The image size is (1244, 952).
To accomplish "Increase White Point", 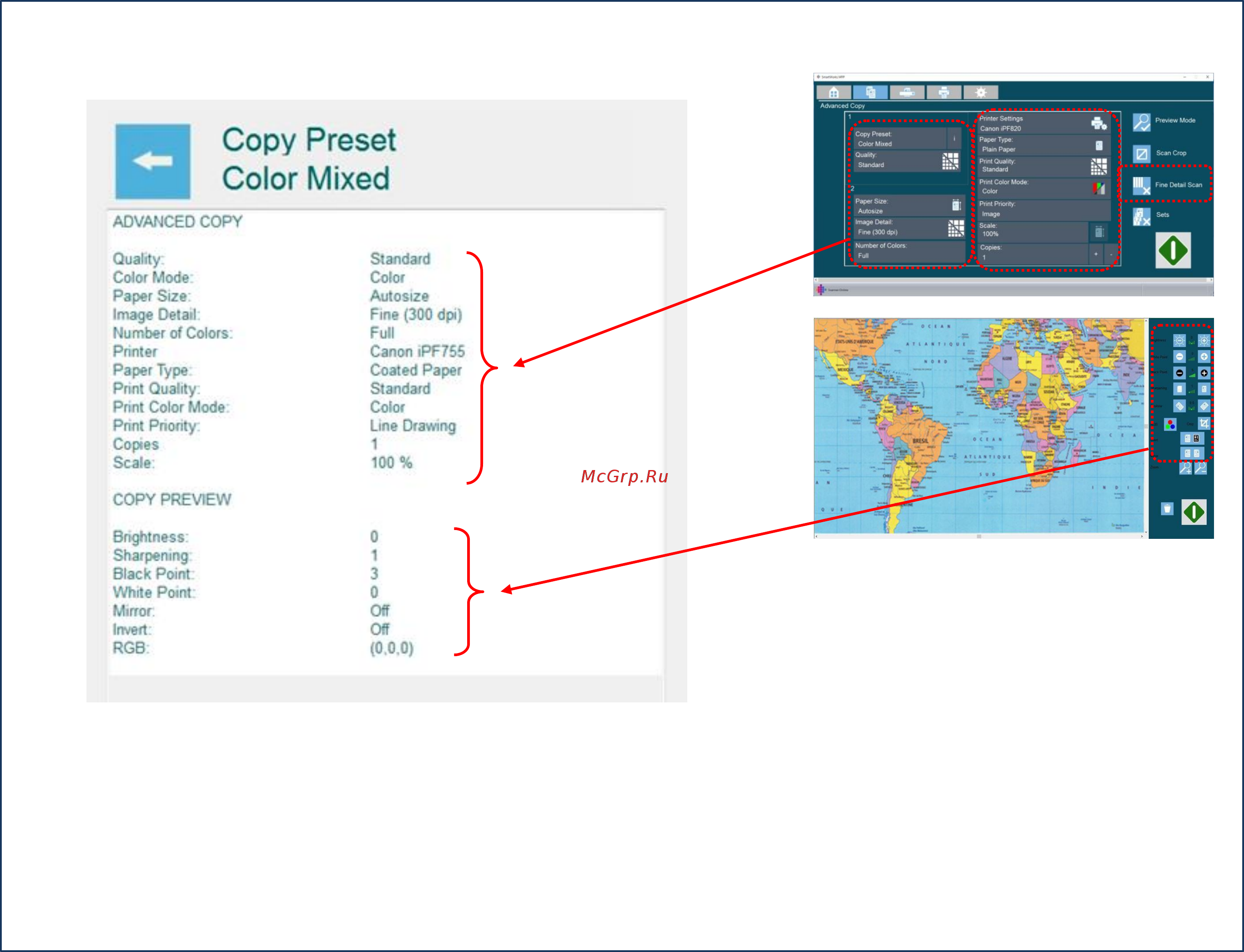I will pos(1204,356).
